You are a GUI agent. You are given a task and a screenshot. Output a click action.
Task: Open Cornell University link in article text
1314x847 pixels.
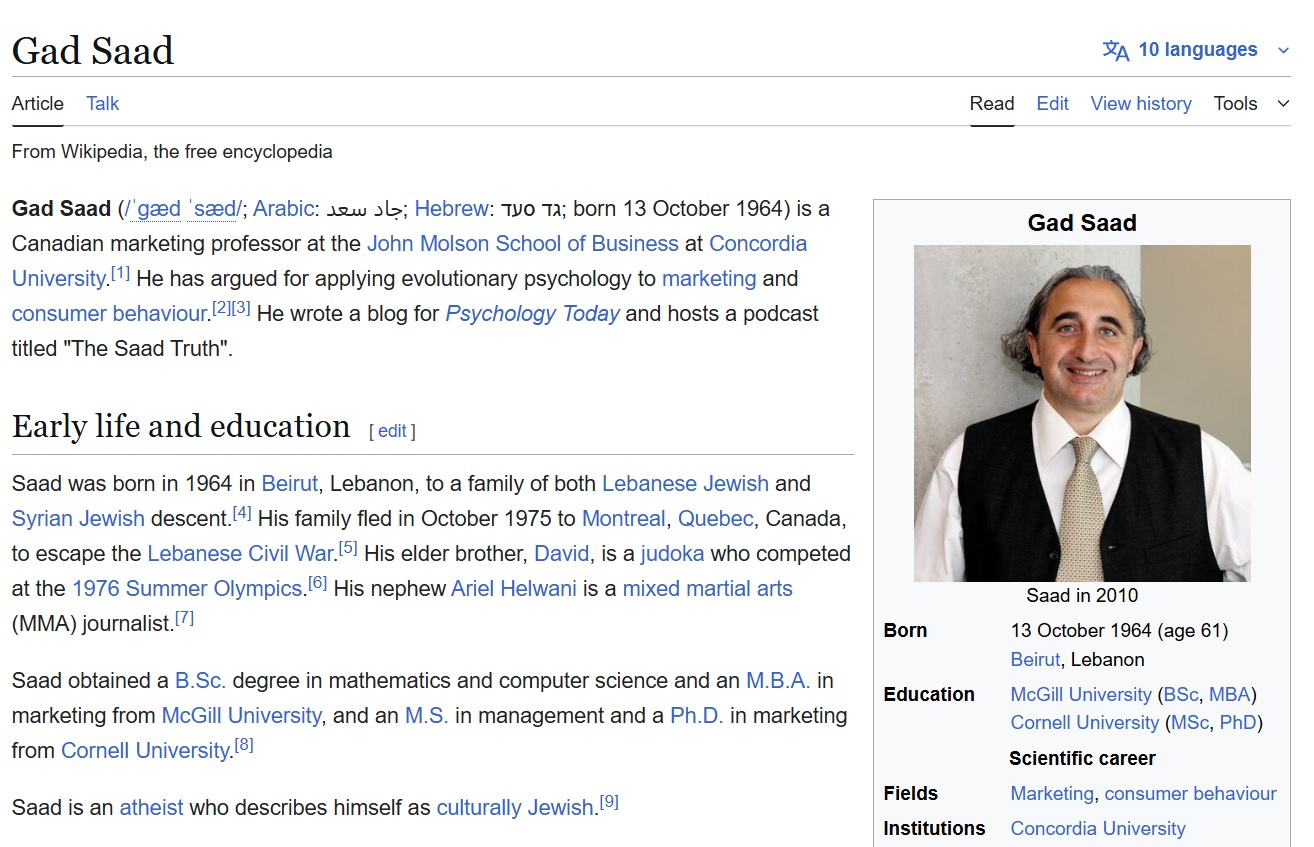(145, 751)
